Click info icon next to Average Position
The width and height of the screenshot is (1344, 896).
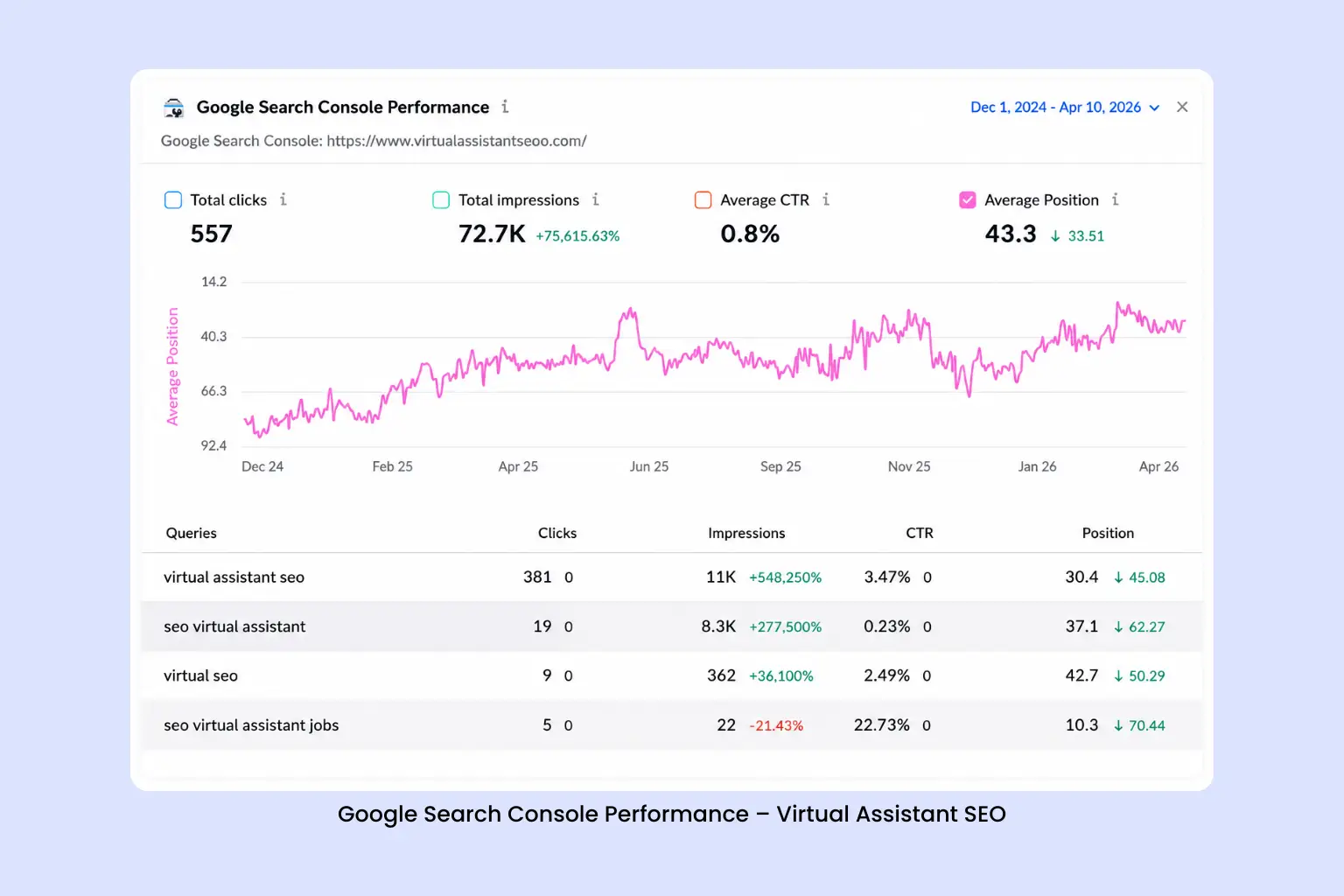1116,199
